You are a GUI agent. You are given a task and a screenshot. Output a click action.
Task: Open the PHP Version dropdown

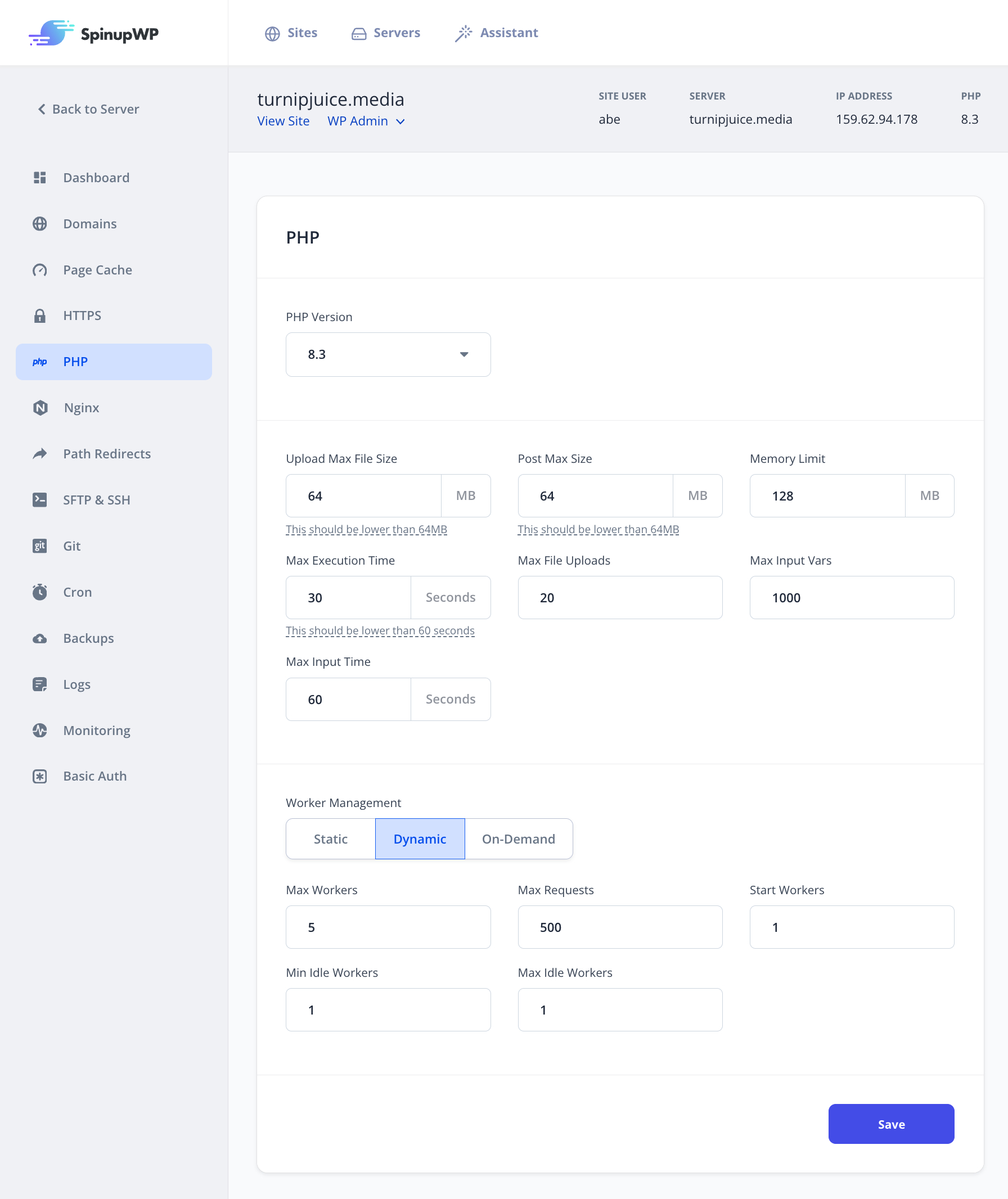(x=388, y=355)
